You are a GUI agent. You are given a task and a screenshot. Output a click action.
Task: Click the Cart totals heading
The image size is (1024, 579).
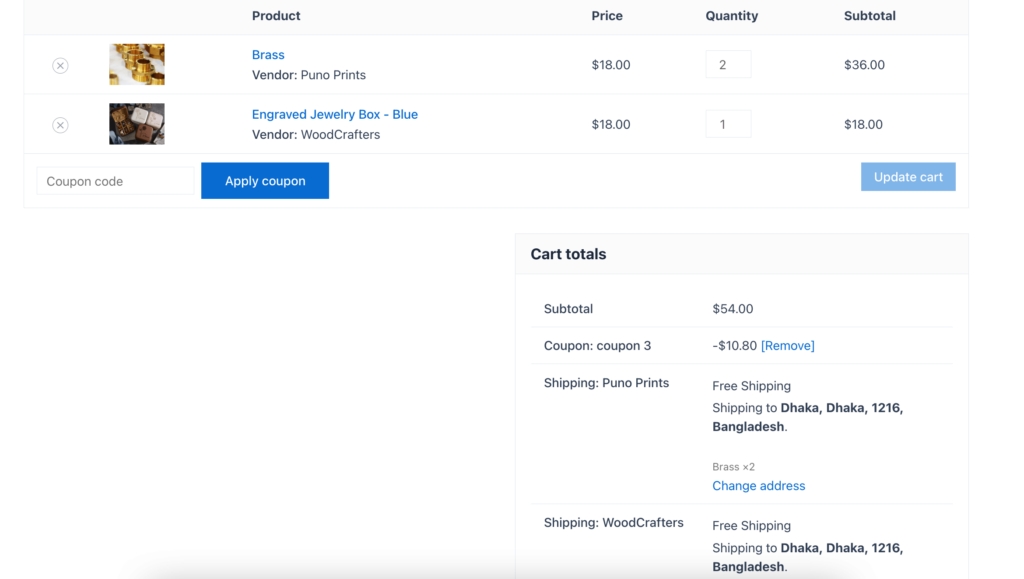pyautogui.click(x=568, y=253)
